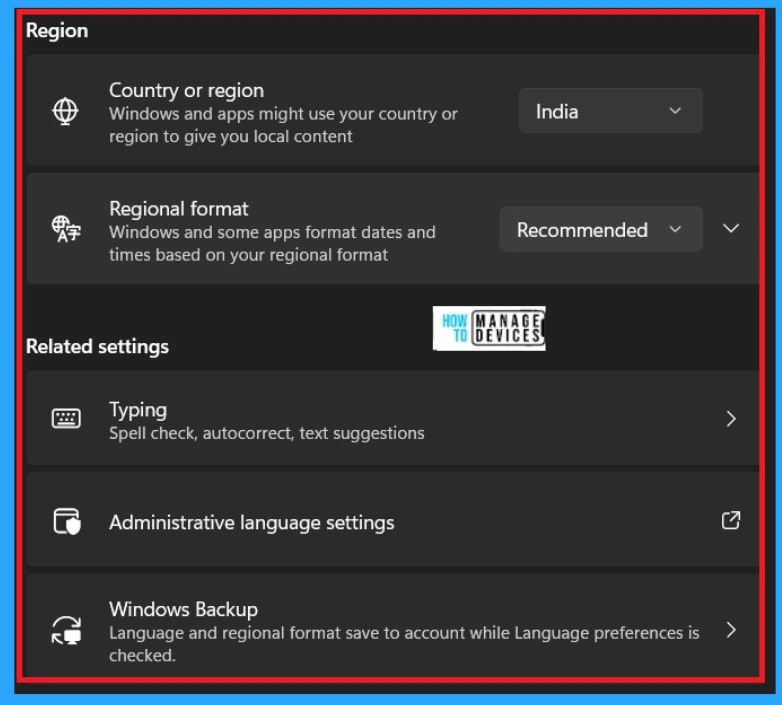This screenshot has height=705, width=782.
Task: Open Administrative language settings label
Action: tap(252, 523)
